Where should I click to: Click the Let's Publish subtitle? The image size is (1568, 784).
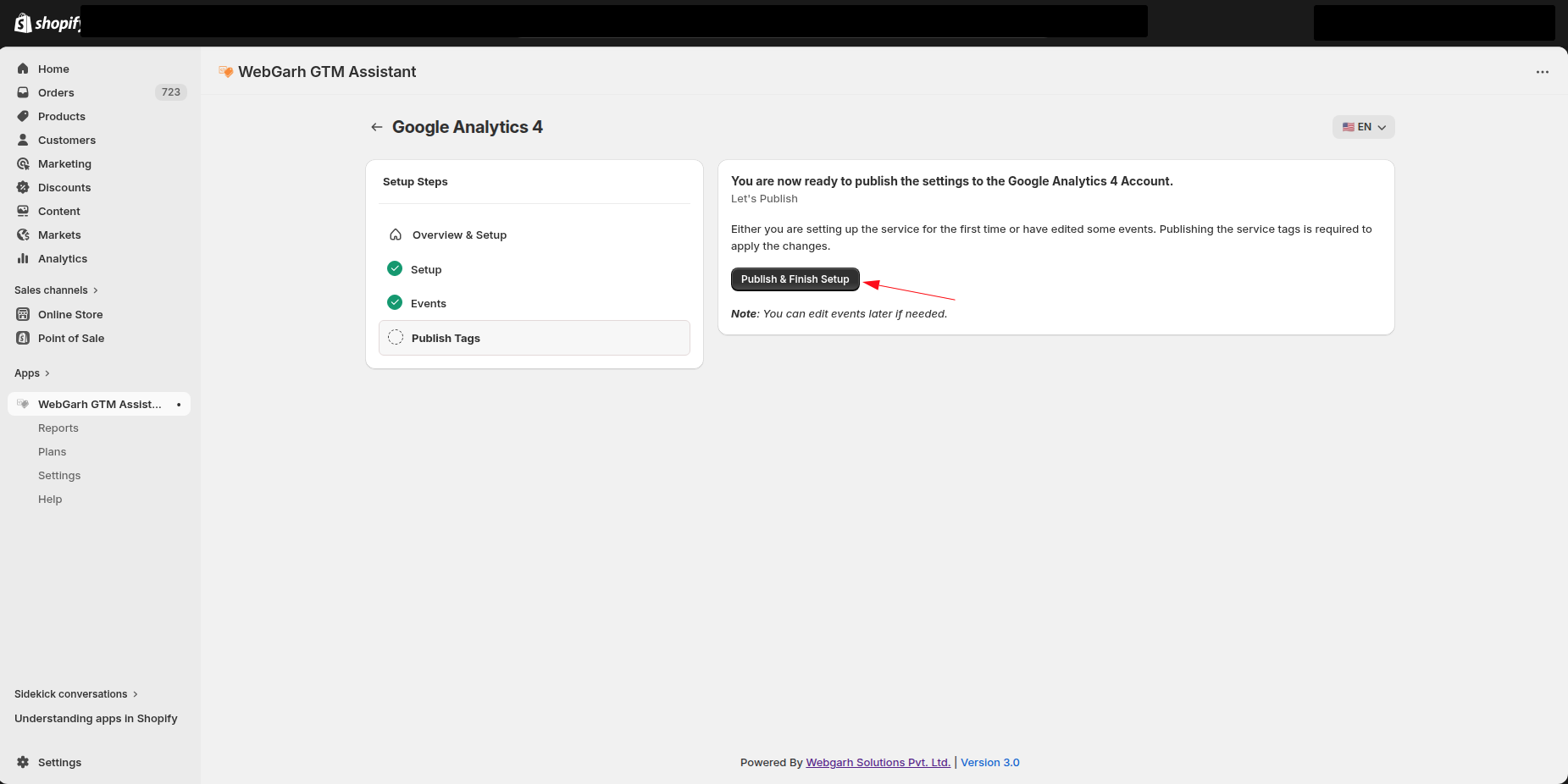[764, 199]
